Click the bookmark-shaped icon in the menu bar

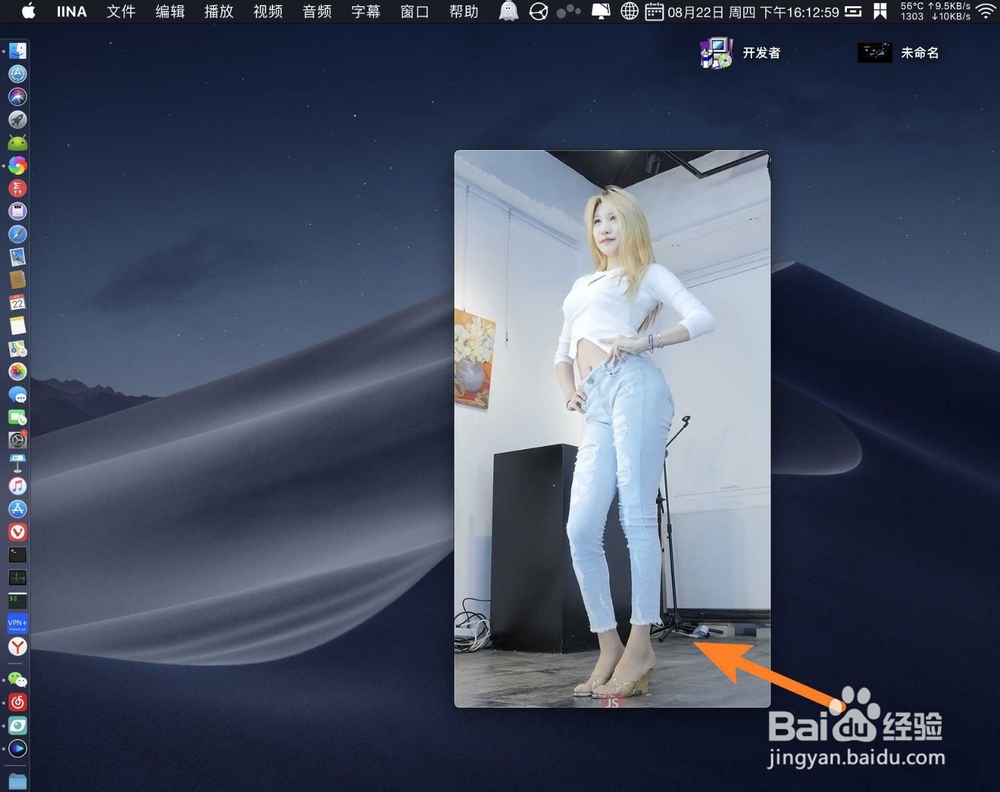pyautogui.click(x=880, y=11)
